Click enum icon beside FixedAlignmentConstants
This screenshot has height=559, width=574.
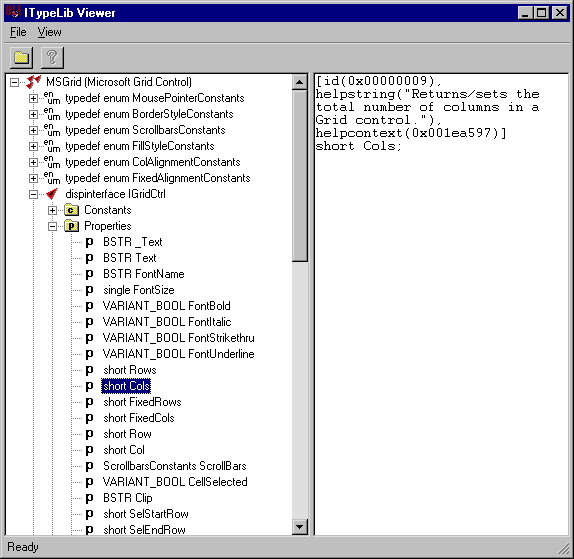click(52, 178)
